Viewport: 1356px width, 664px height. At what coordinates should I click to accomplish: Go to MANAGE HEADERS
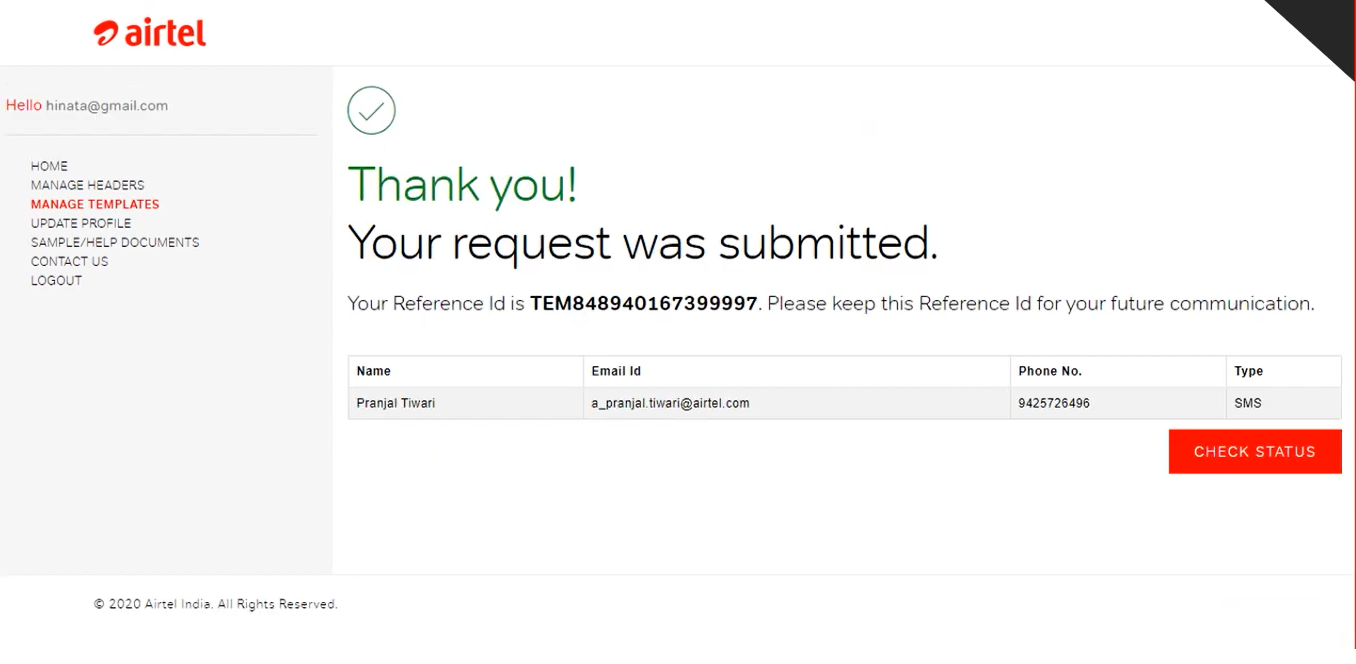point(87,185)
